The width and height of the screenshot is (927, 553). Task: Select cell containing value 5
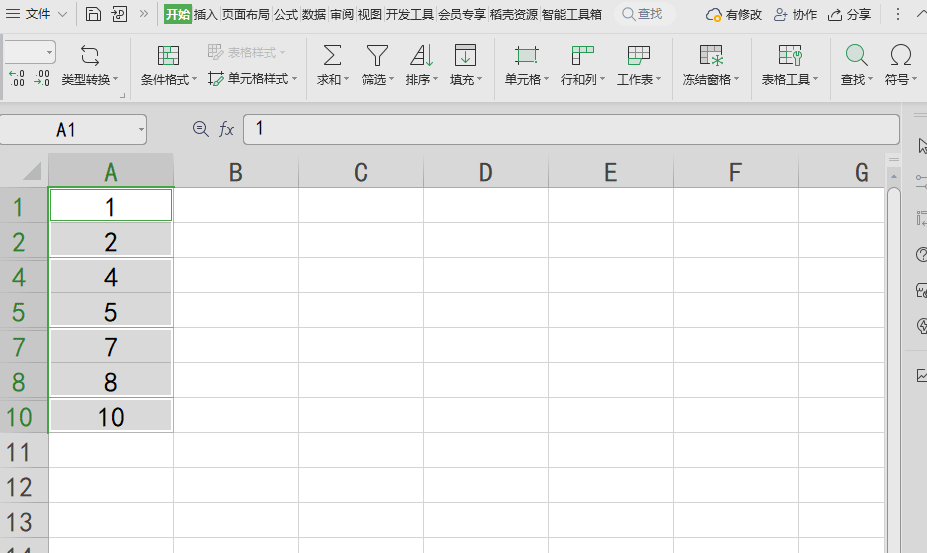click(x=111, y=311)
